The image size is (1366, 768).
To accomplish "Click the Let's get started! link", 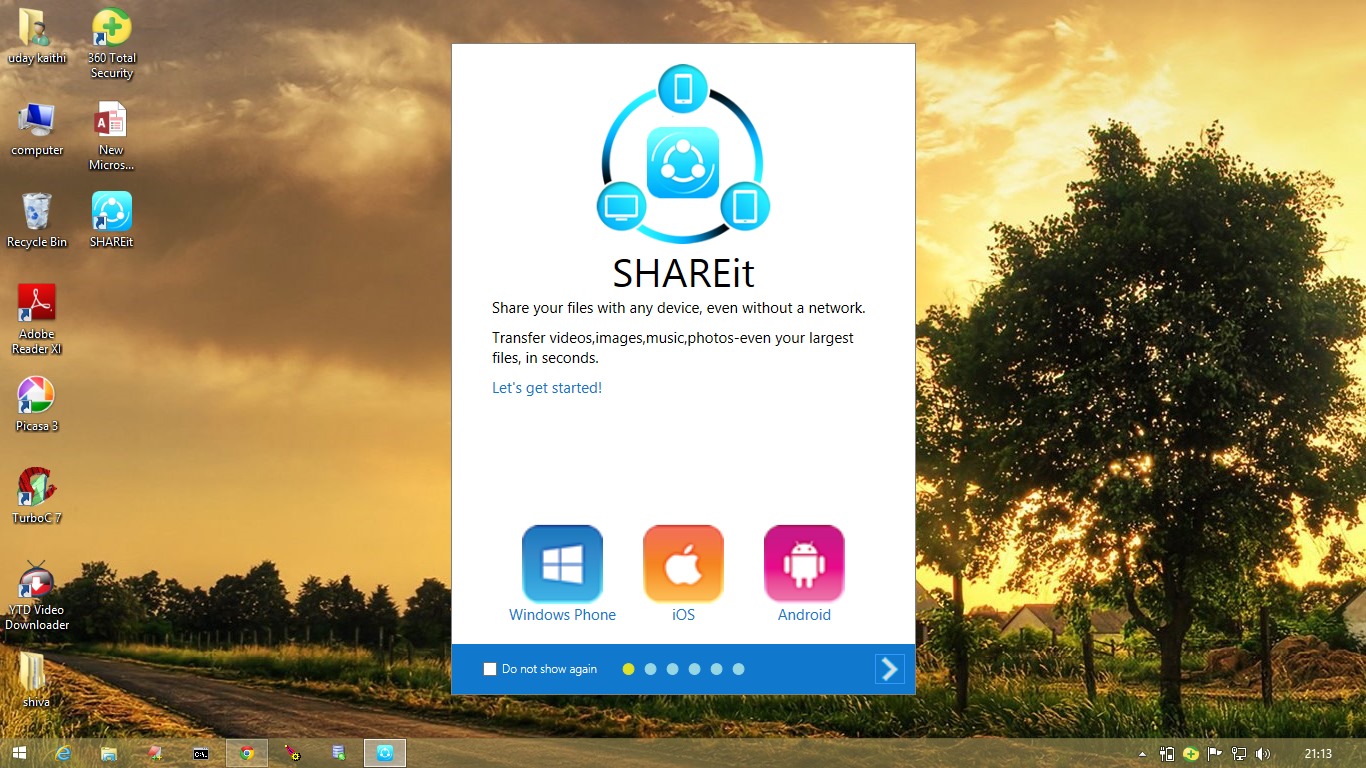I will (x=547, y=388).
